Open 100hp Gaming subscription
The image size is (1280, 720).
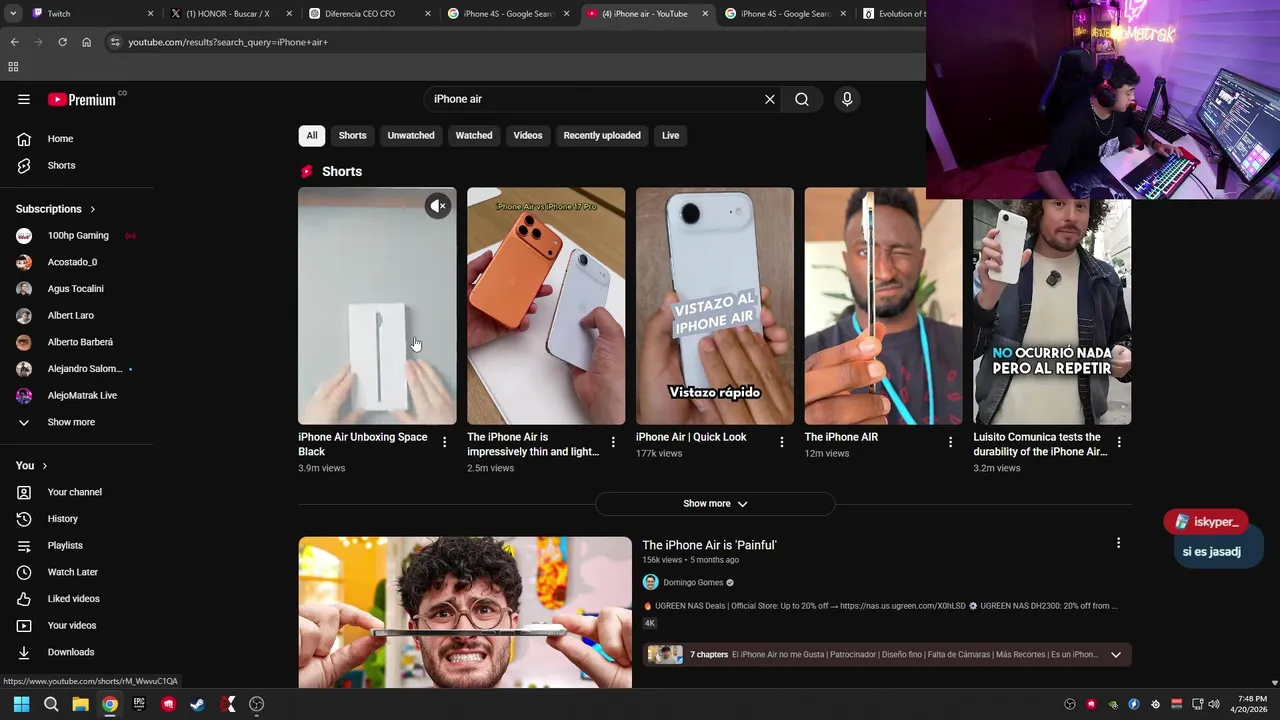76,236
